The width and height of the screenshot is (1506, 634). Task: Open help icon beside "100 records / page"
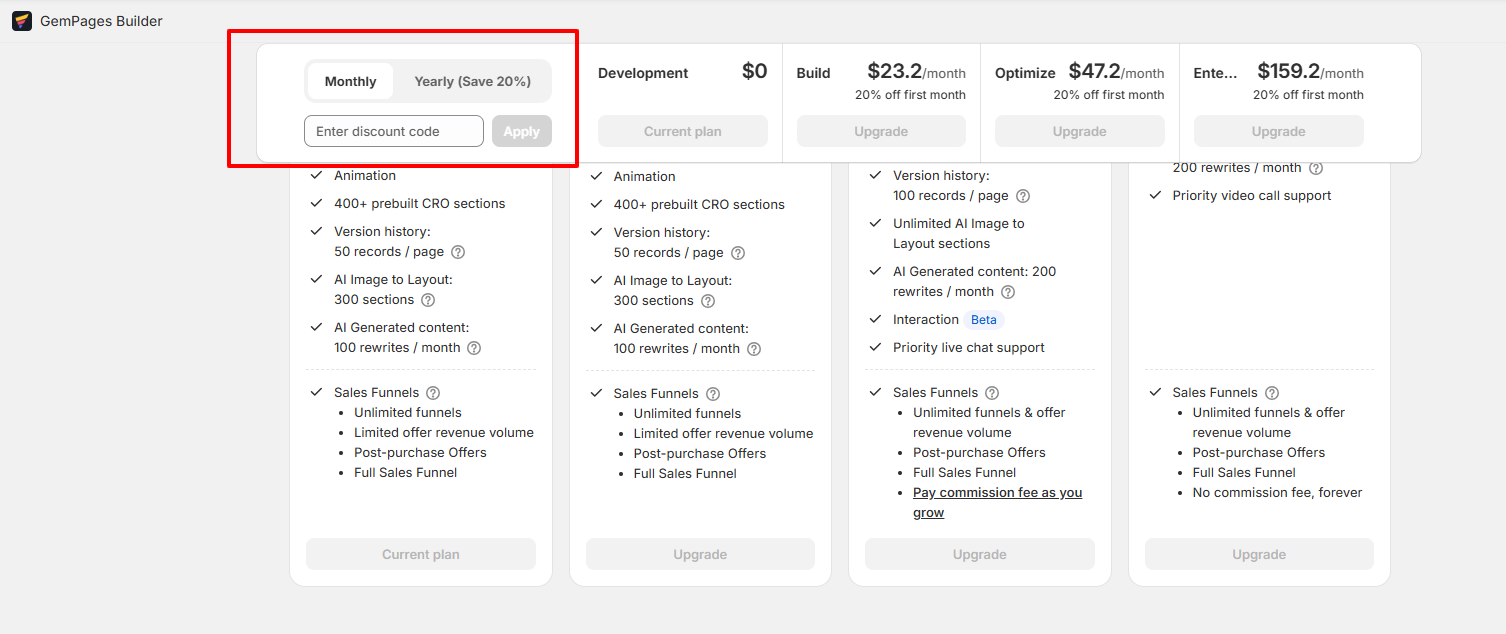click(x=1023, y=196)
